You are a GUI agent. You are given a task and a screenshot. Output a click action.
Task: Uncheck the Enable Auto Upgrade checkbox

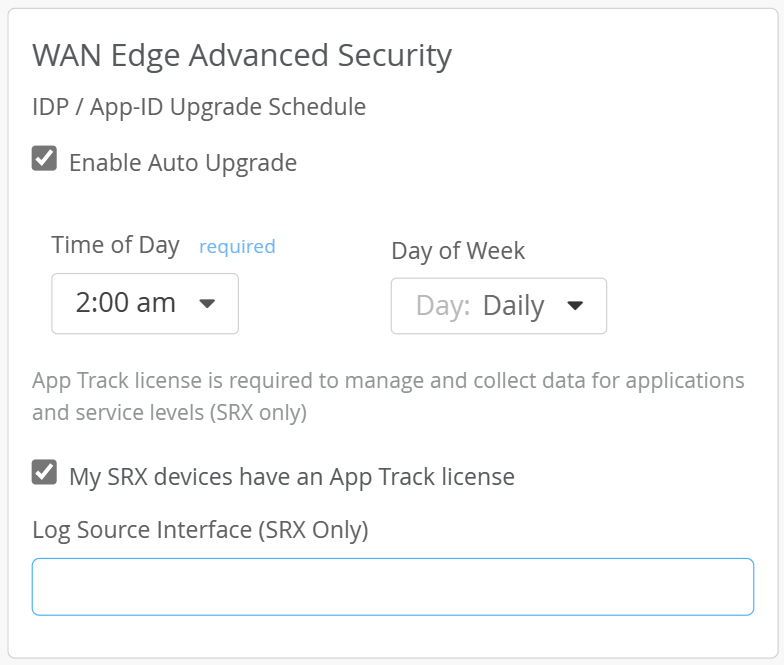tap(44, 159)
